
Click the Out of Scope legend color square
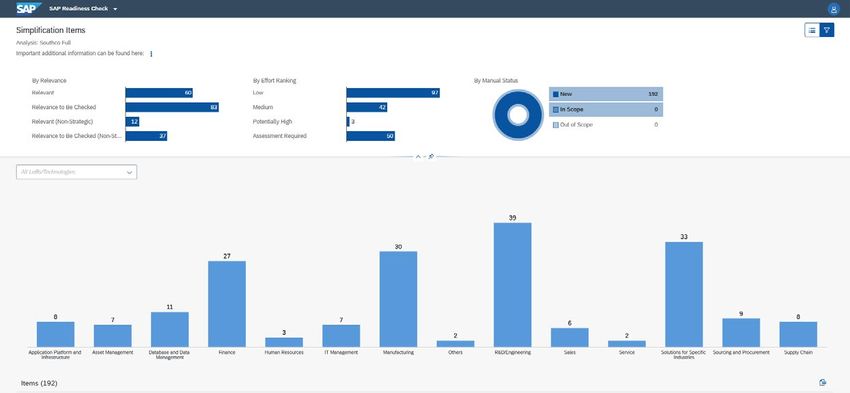[556, 125]
